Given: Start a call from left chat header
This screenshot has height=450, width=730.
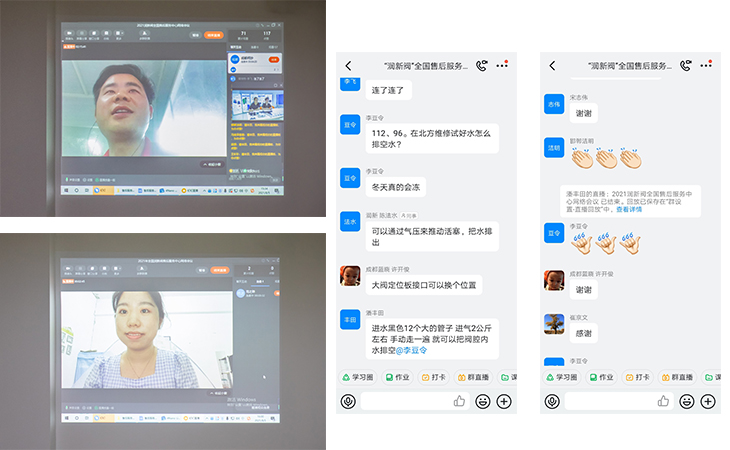Looking at the screenshot, I should tap(482, 66).
